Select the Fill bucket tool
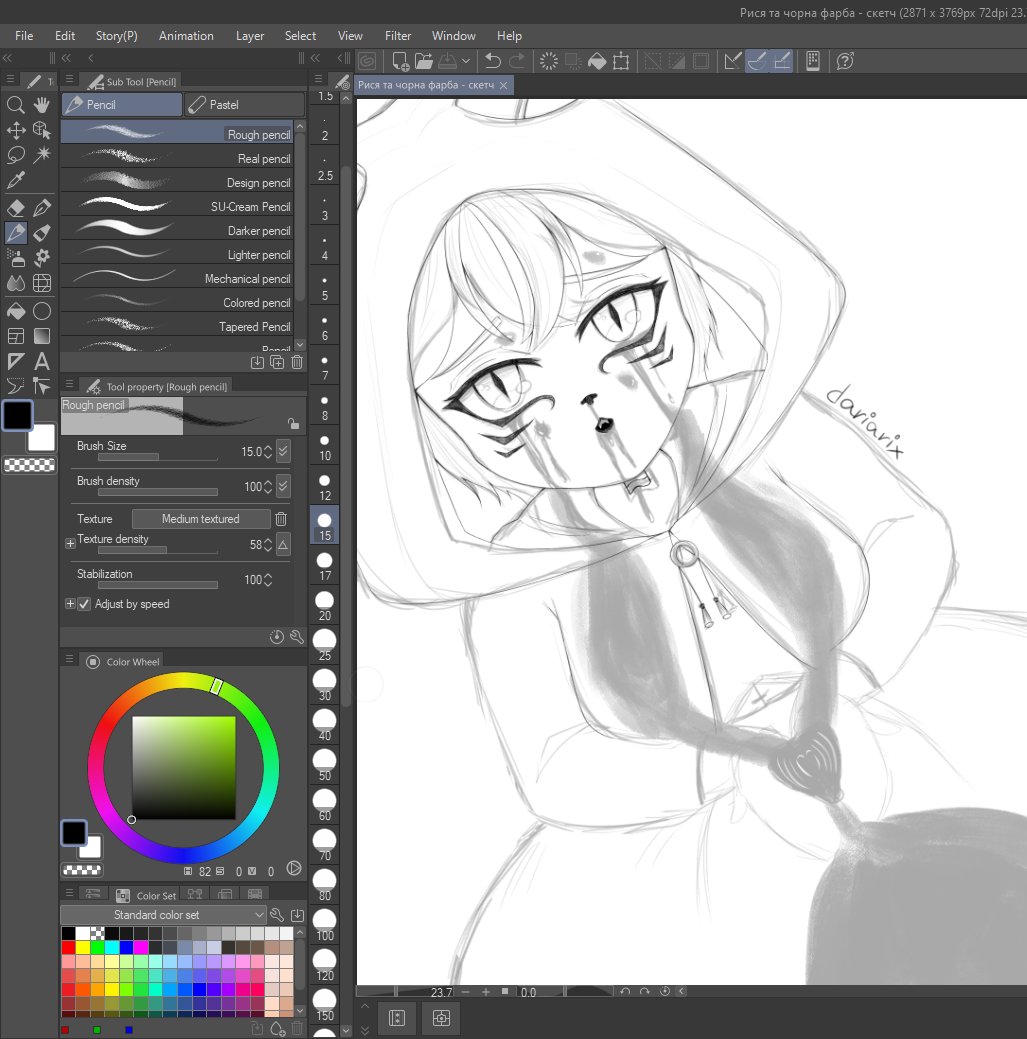This screenshot has width=1027, height=1039. (x=16, y=311)
